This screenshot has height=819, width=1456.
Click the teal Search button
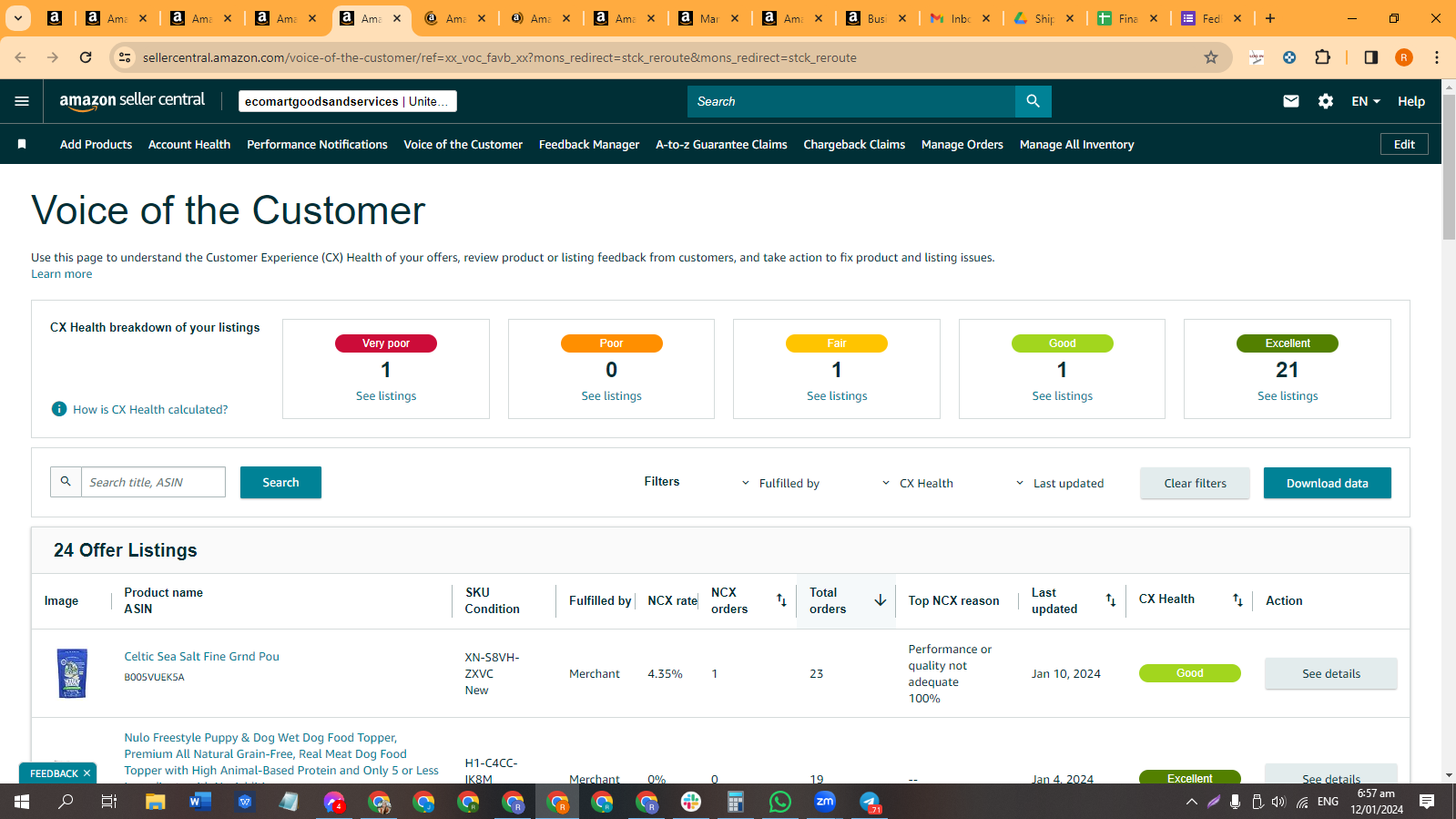point(280,482)
